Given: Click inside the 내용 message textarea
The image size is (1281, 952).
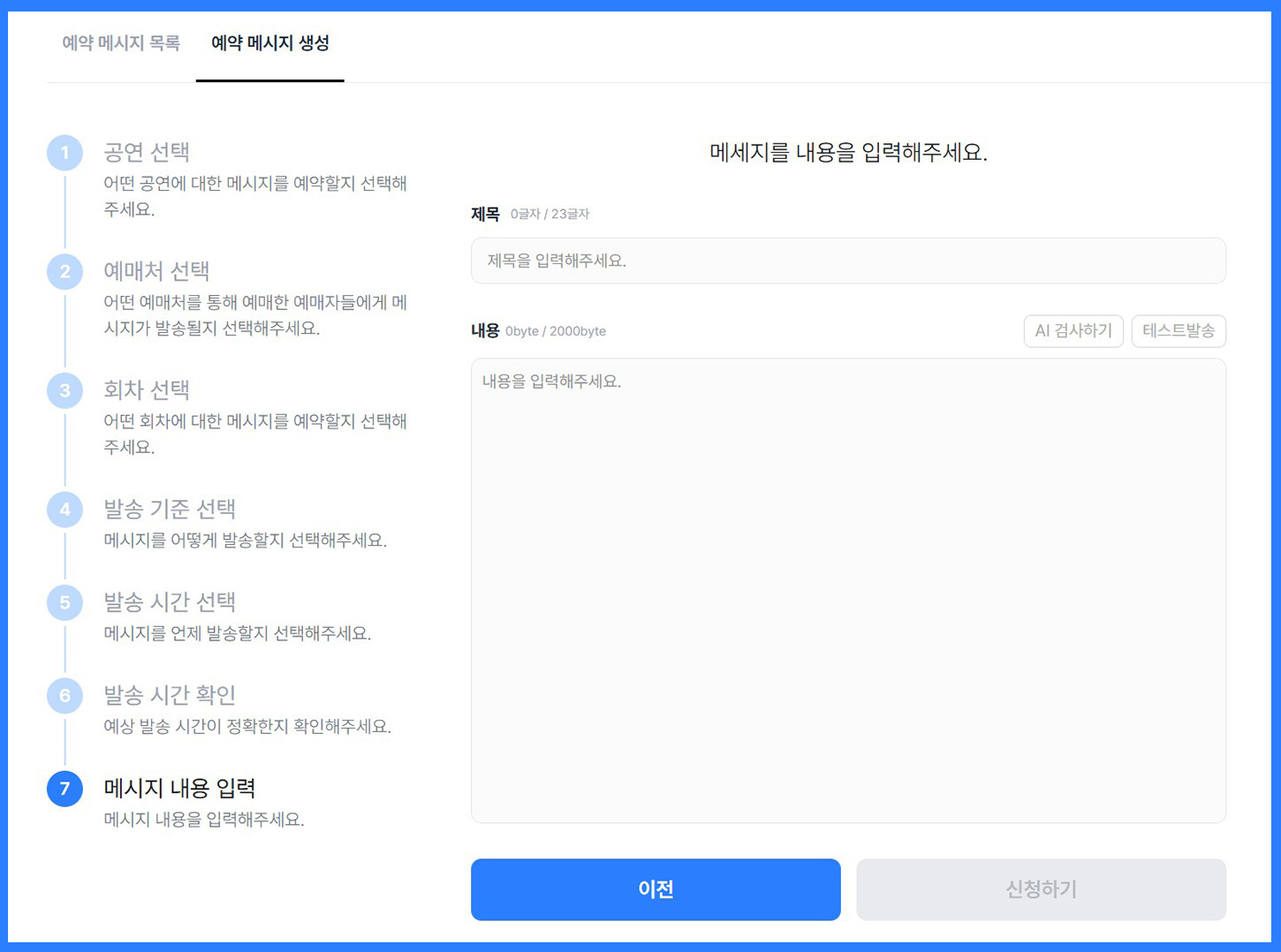Looking at the screenshot, I should click(848, 590).
